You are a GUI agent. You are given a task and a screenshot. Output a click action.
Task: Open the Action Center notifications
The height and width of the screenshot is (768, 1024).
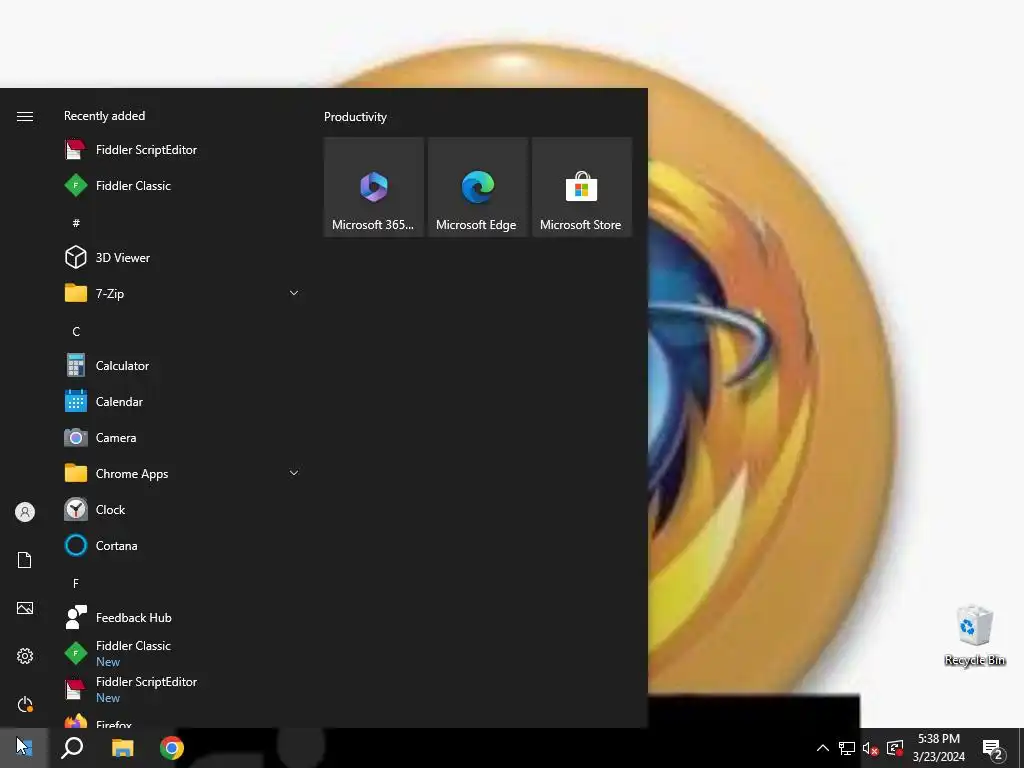(x=993, y=748)
